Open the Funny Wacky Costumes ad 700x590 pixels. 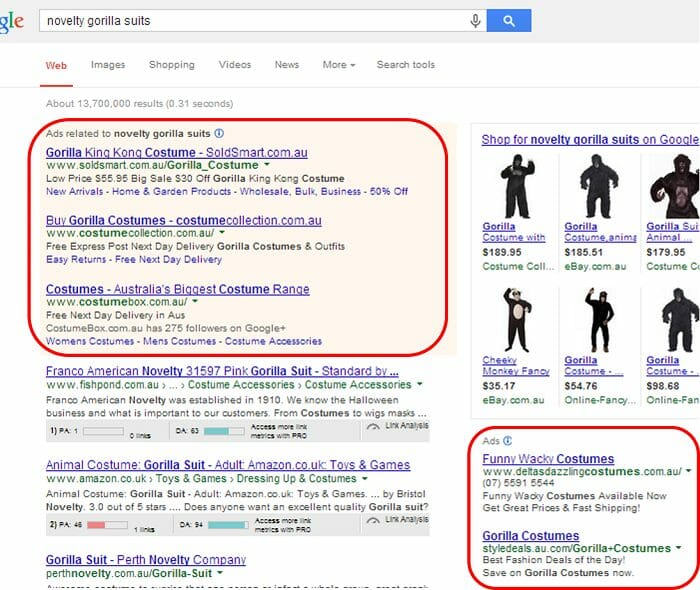coord(548,458)
